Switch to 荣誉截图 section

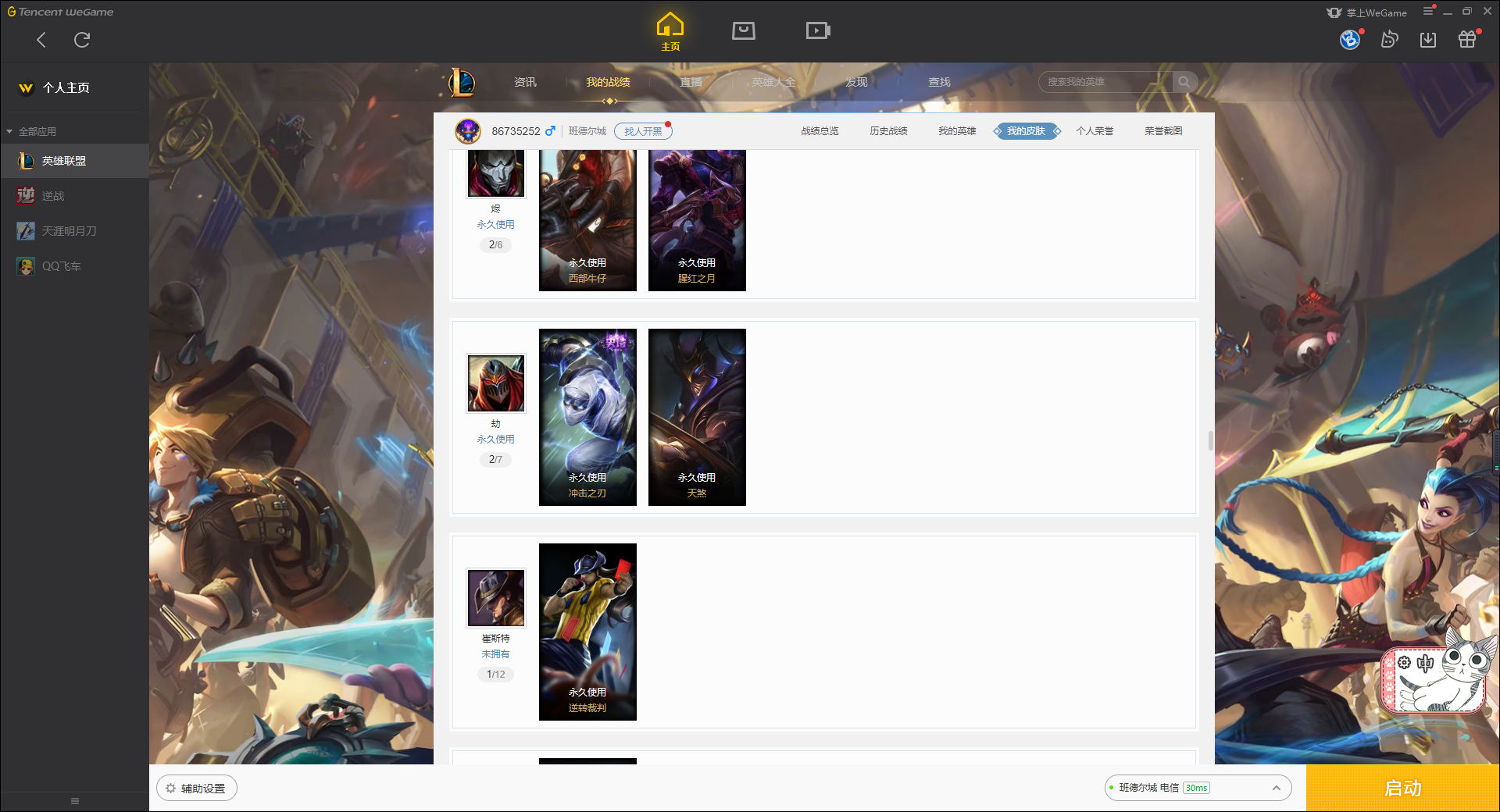coord(1163,131)
